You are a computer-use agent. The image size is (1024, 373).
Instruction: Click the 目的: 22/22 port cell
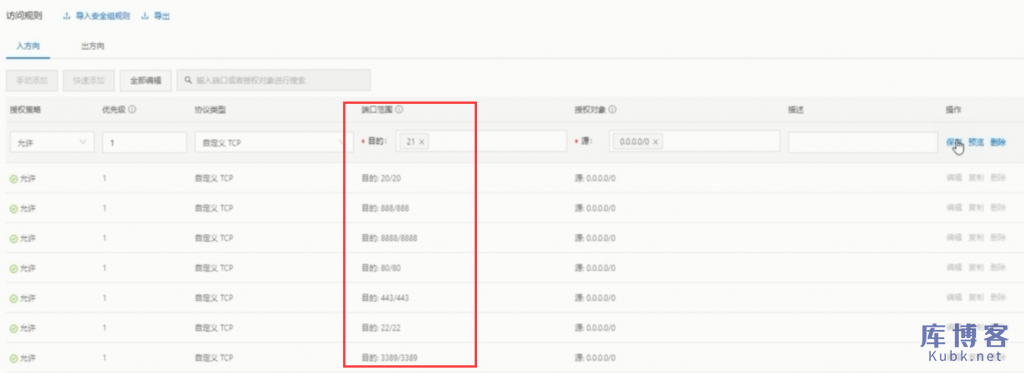(x=382, y=328)
